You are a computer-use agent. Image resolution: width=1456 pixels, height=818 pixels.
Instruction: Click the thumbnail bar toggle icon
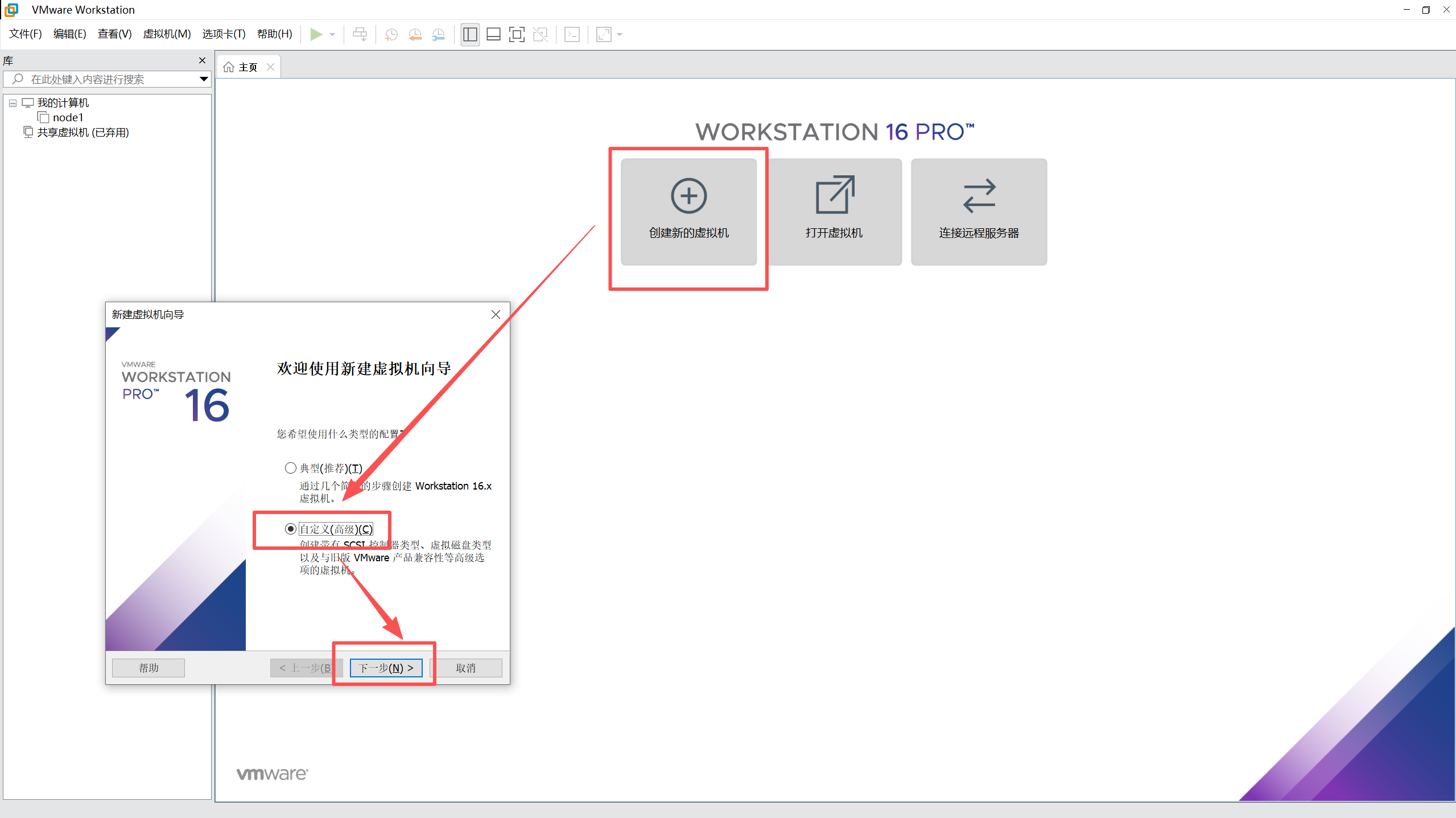(x=493, y=35)
